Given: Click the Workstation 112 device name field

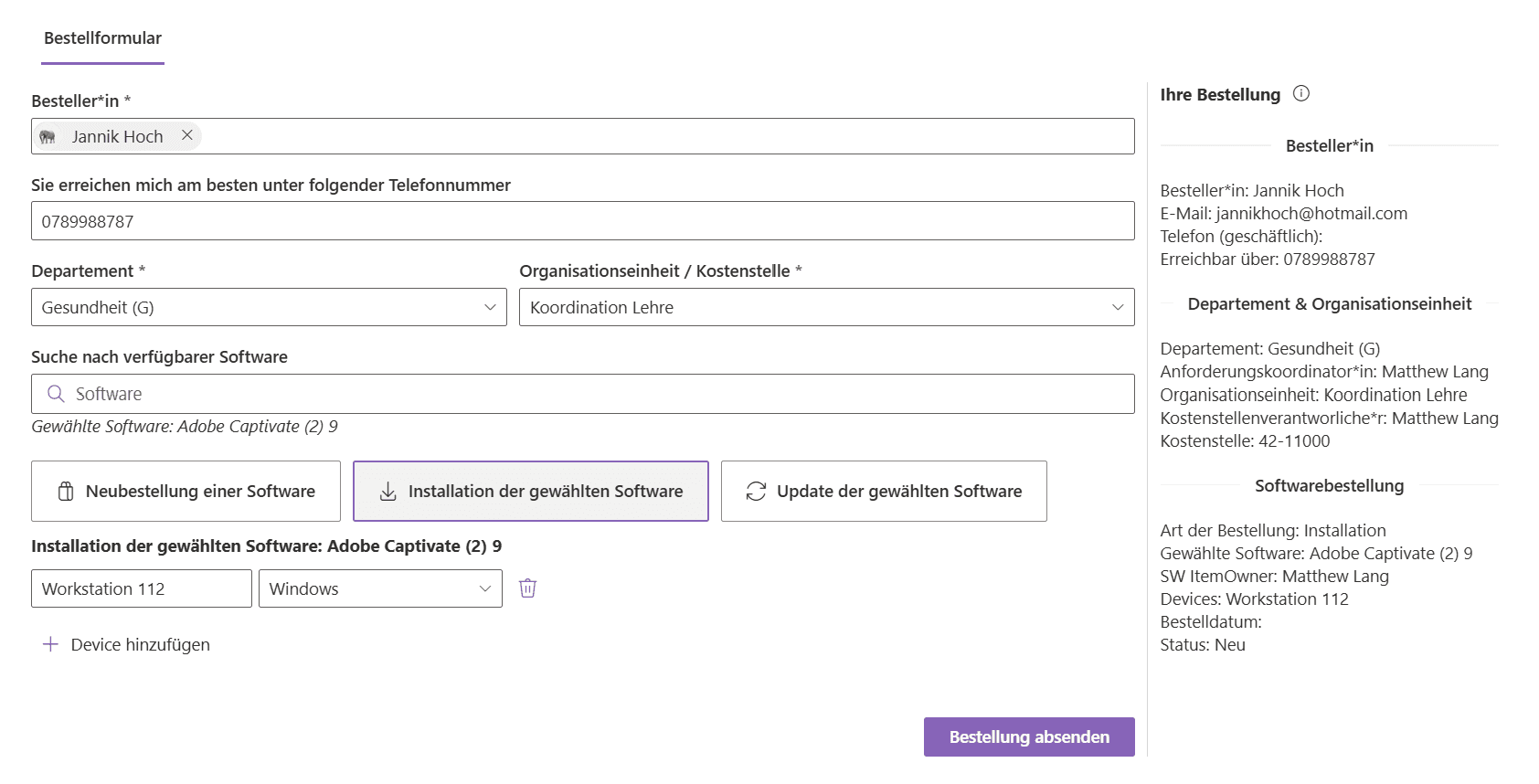Looking at the screenshot, I should (142, 588).
